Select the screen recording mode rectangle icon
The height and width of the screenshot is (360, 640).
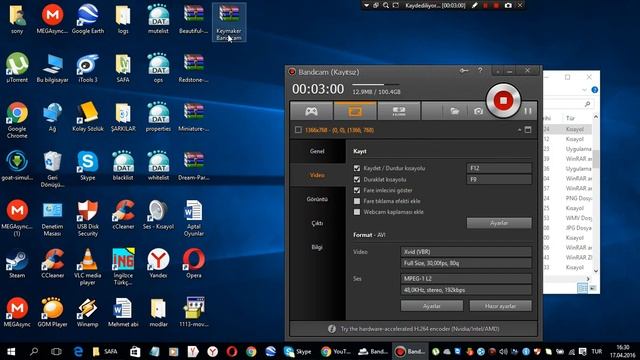[355, 111]
